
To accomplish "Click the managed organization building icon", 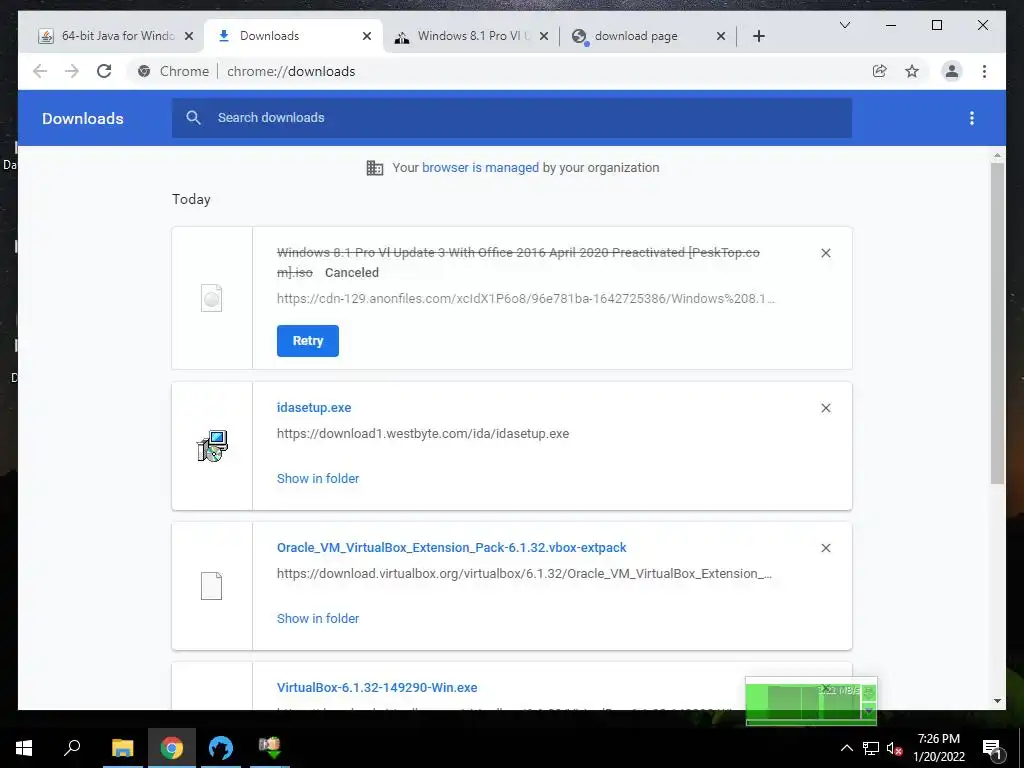I will pyautogui.click(x=375, y=168).
